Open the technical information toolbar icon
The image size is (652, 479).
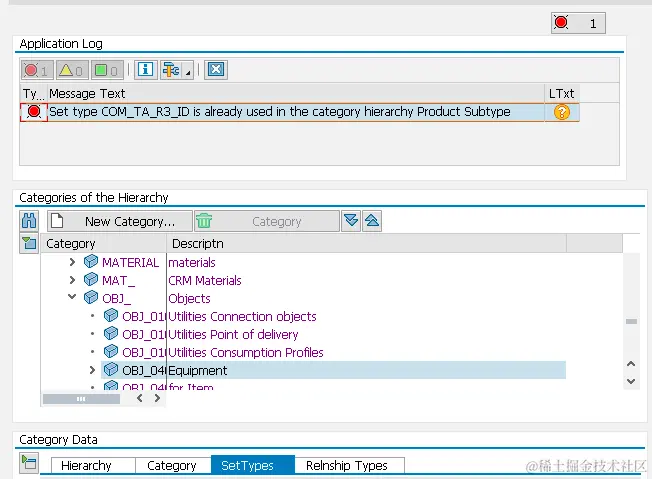tap(171, 69)
